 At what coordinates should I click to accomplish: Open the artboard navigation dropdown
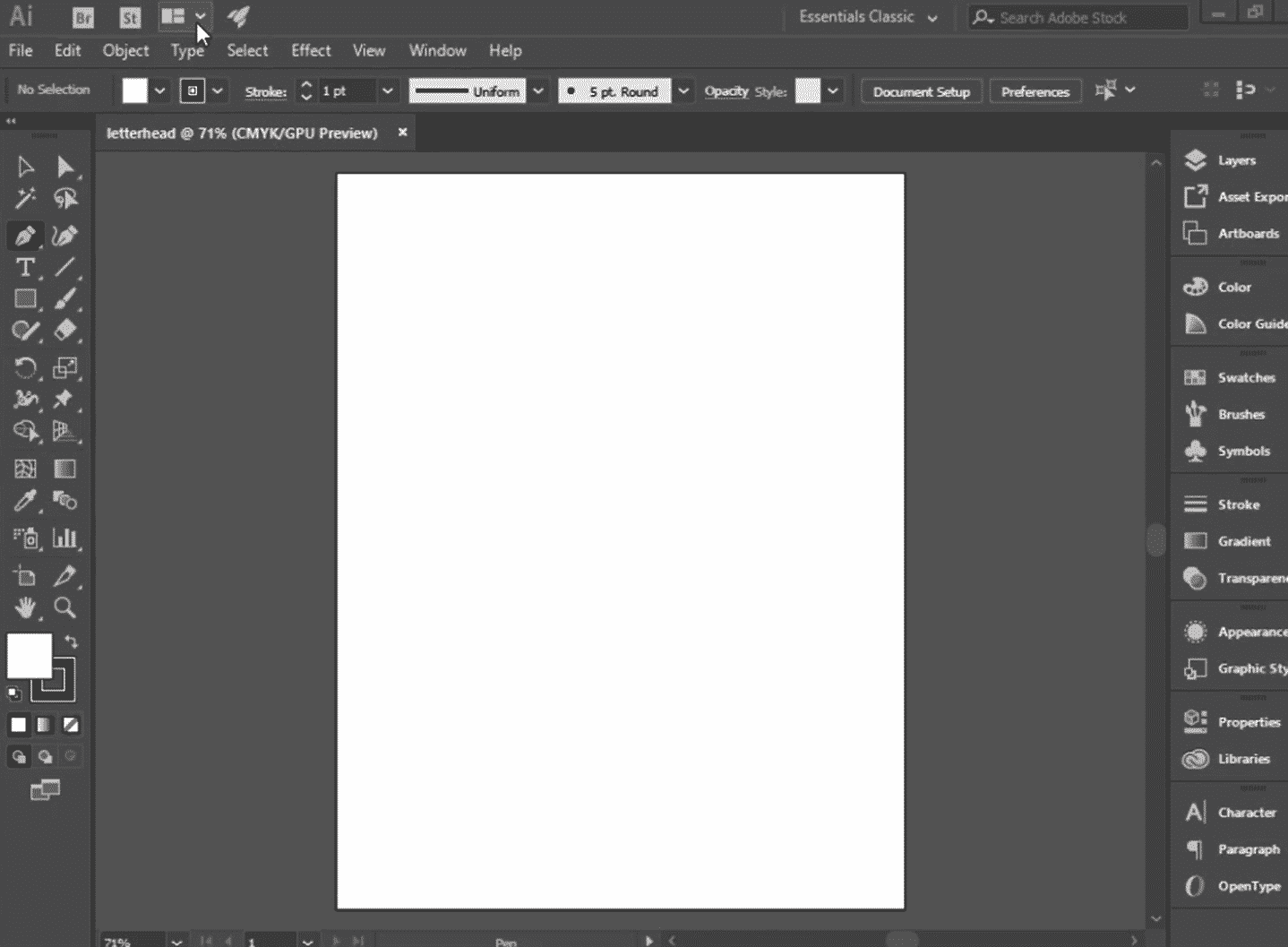(x=307, y=941)
